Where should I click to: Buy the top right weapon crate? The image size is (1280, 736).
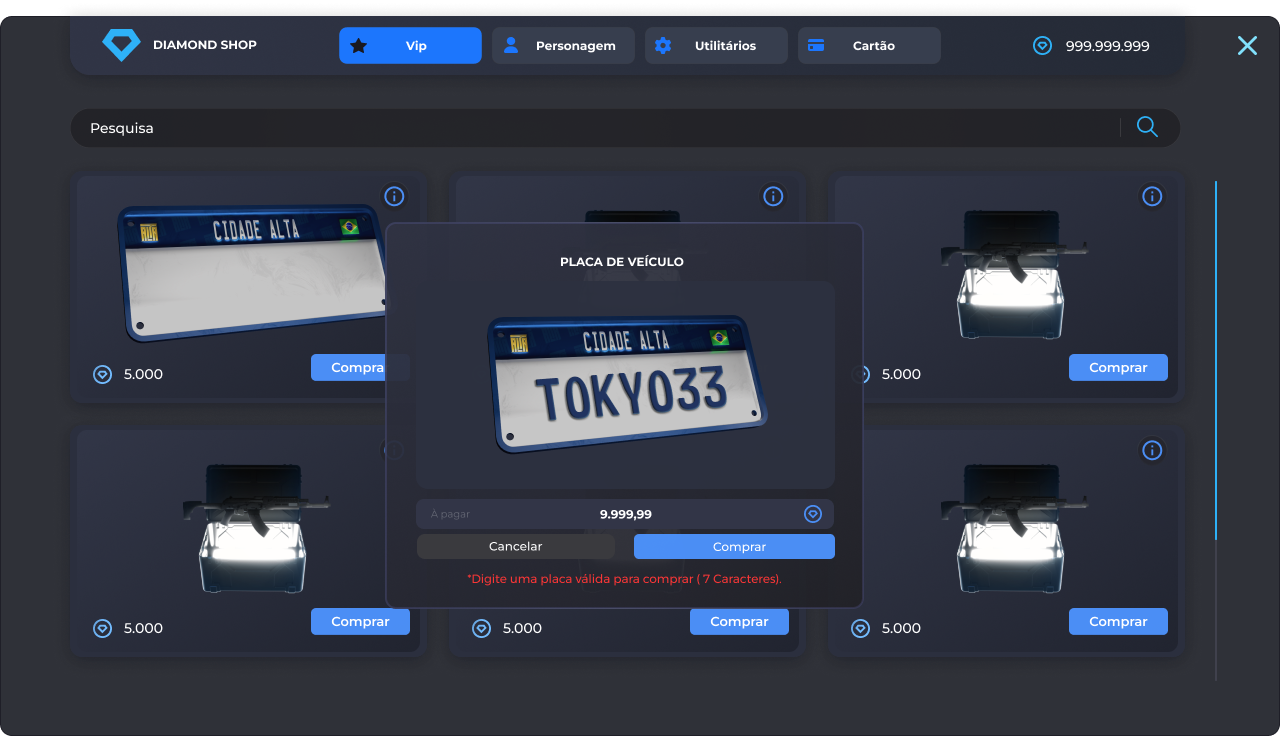click(1118, 367)
